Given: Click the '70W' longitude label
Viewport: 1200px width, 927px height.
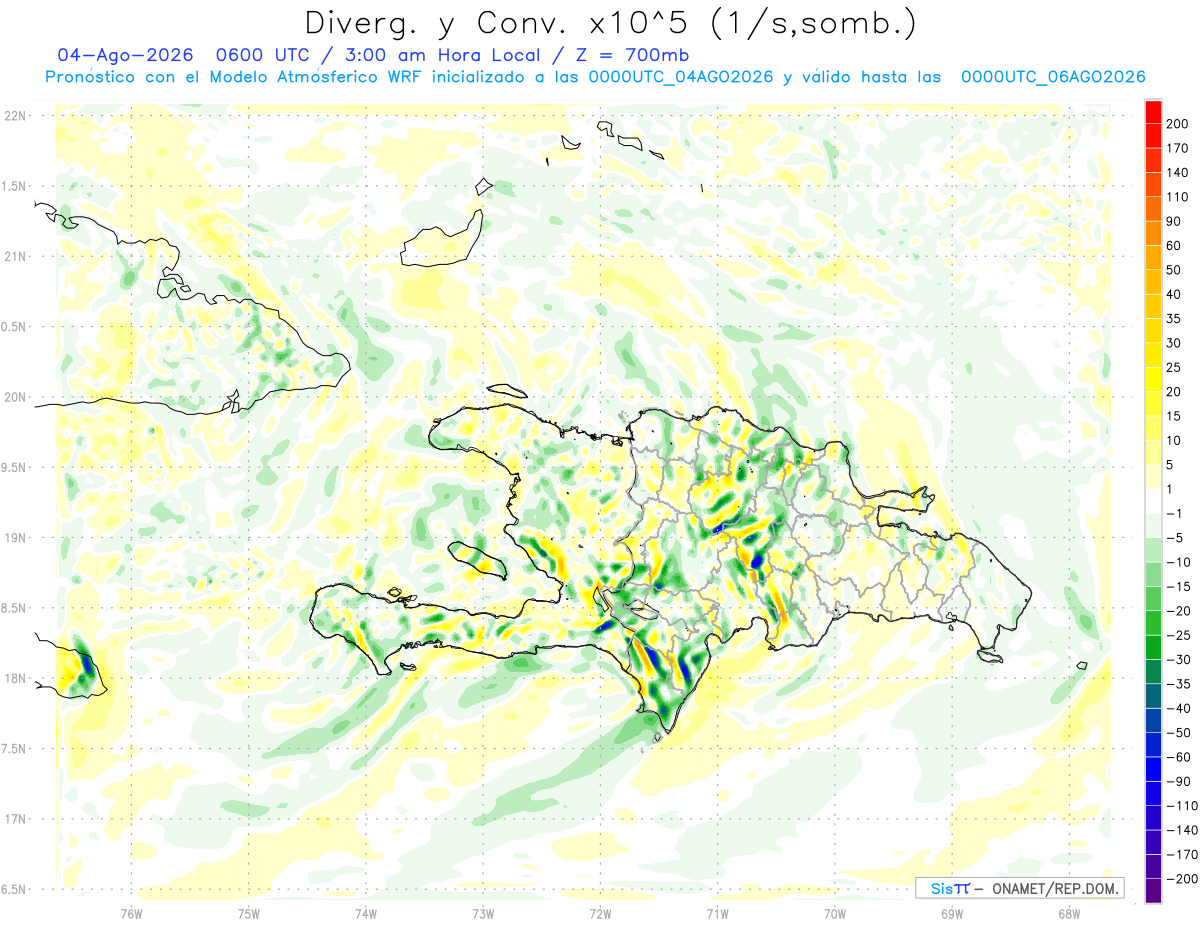Looking at the screenshot, I should pyautogui.click(x=835, y=913).
